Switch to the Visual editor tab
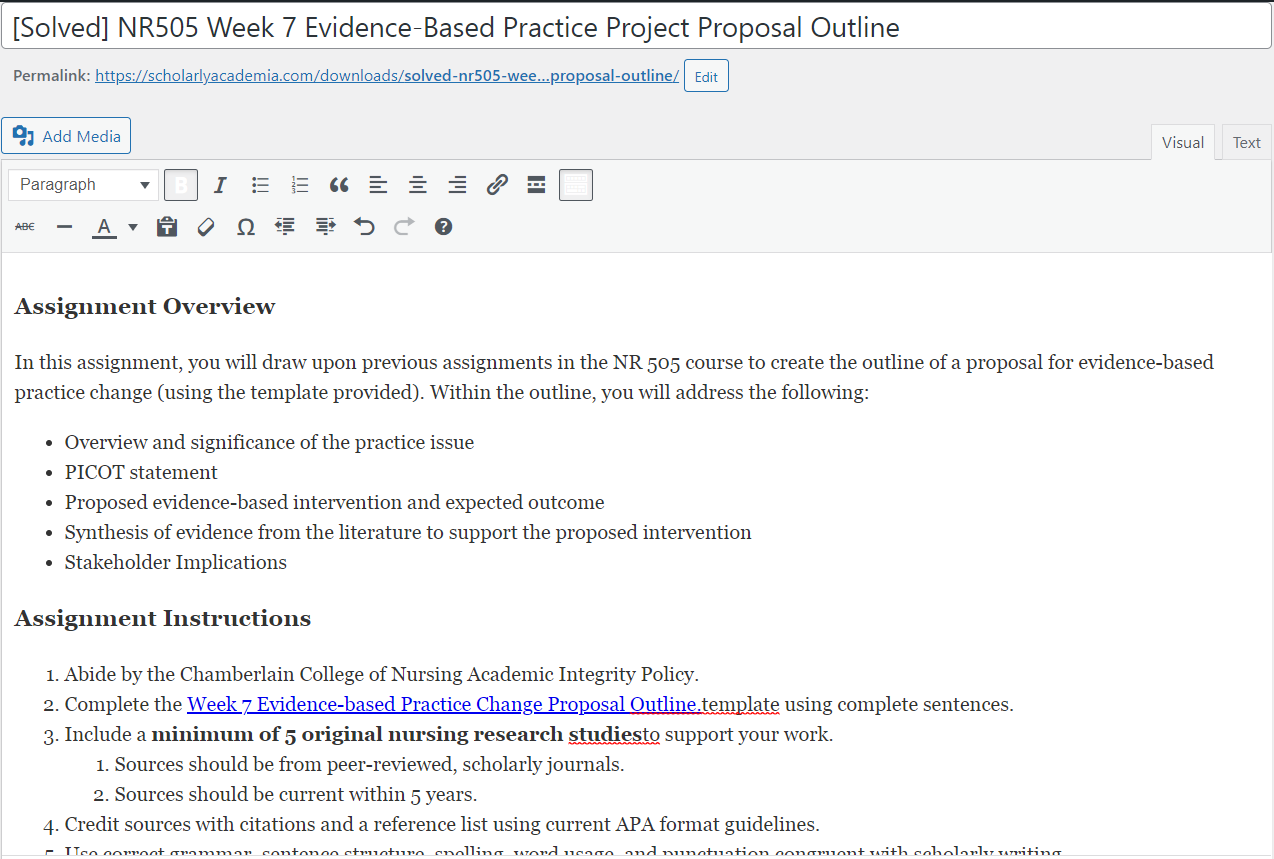Viewport: 1274px width, 859px height. pos(1183,142)
